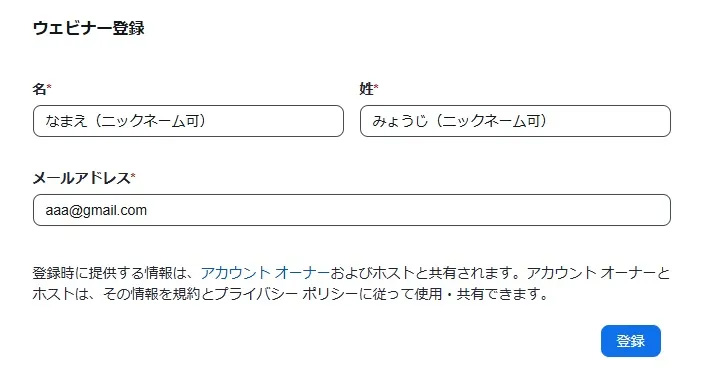Viewport: 705px width, 372px height.
Task: Click the 名 first name input field
Action: click(x=188, y=121)
